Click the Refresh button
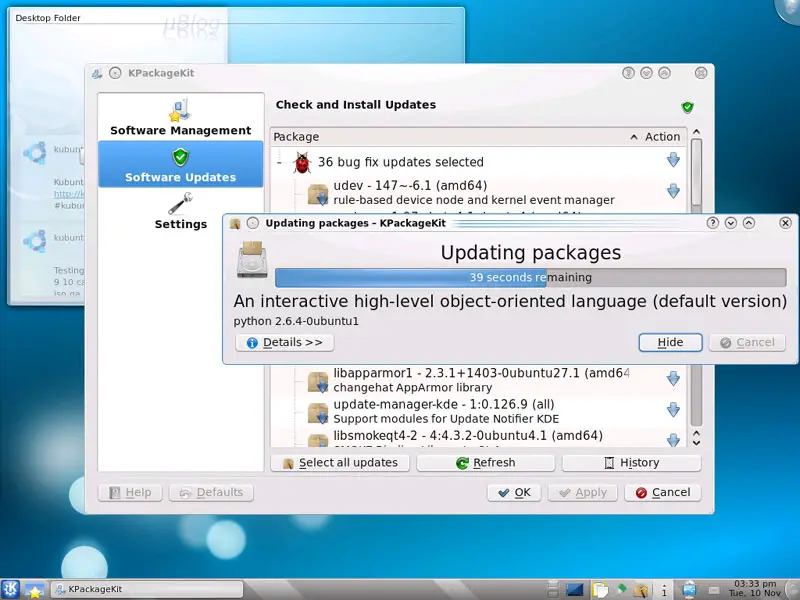The image size is (800, 600). tap(486, 463)
